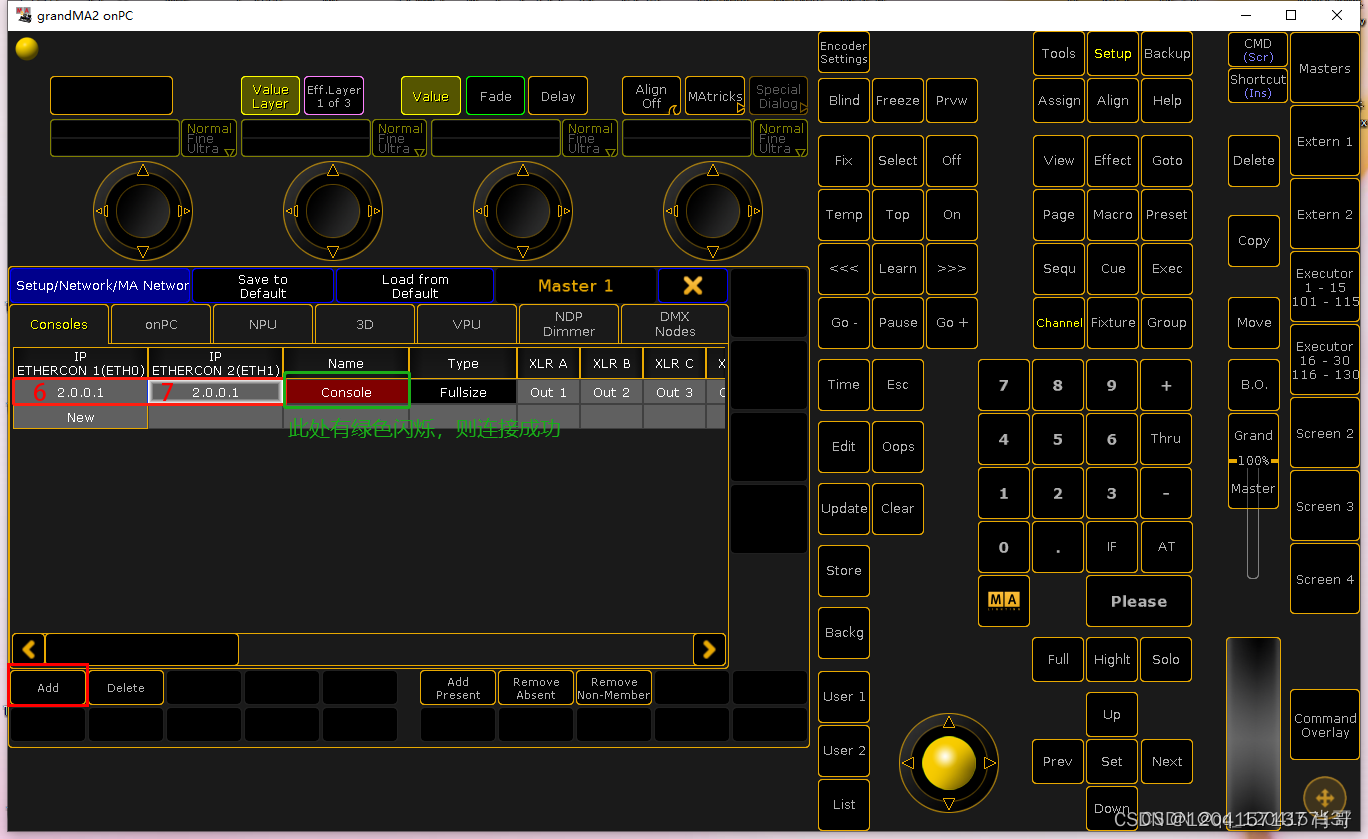Select the ETHERCON 1 IP cell 2.0.0.1

coord(80,393)
